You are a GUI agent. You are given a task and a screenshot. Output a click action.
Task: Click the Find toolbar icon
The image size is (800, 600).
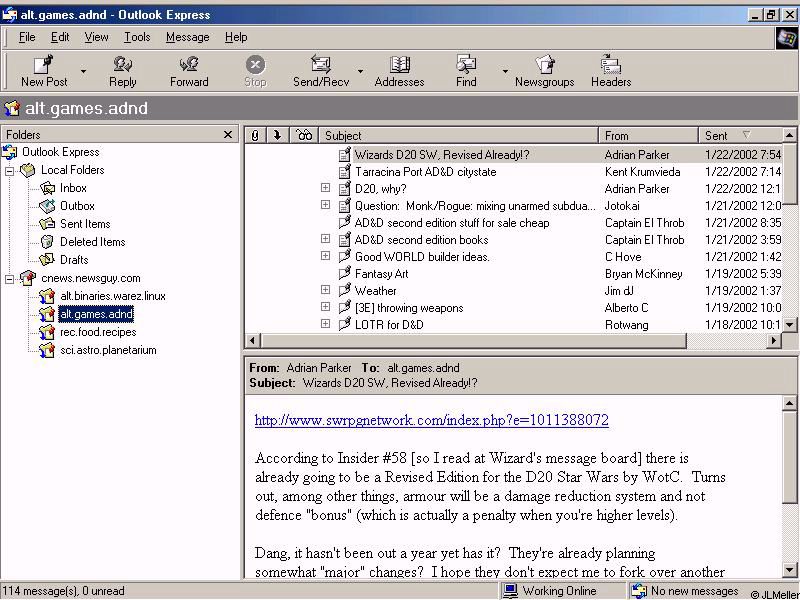pos(466,65)
